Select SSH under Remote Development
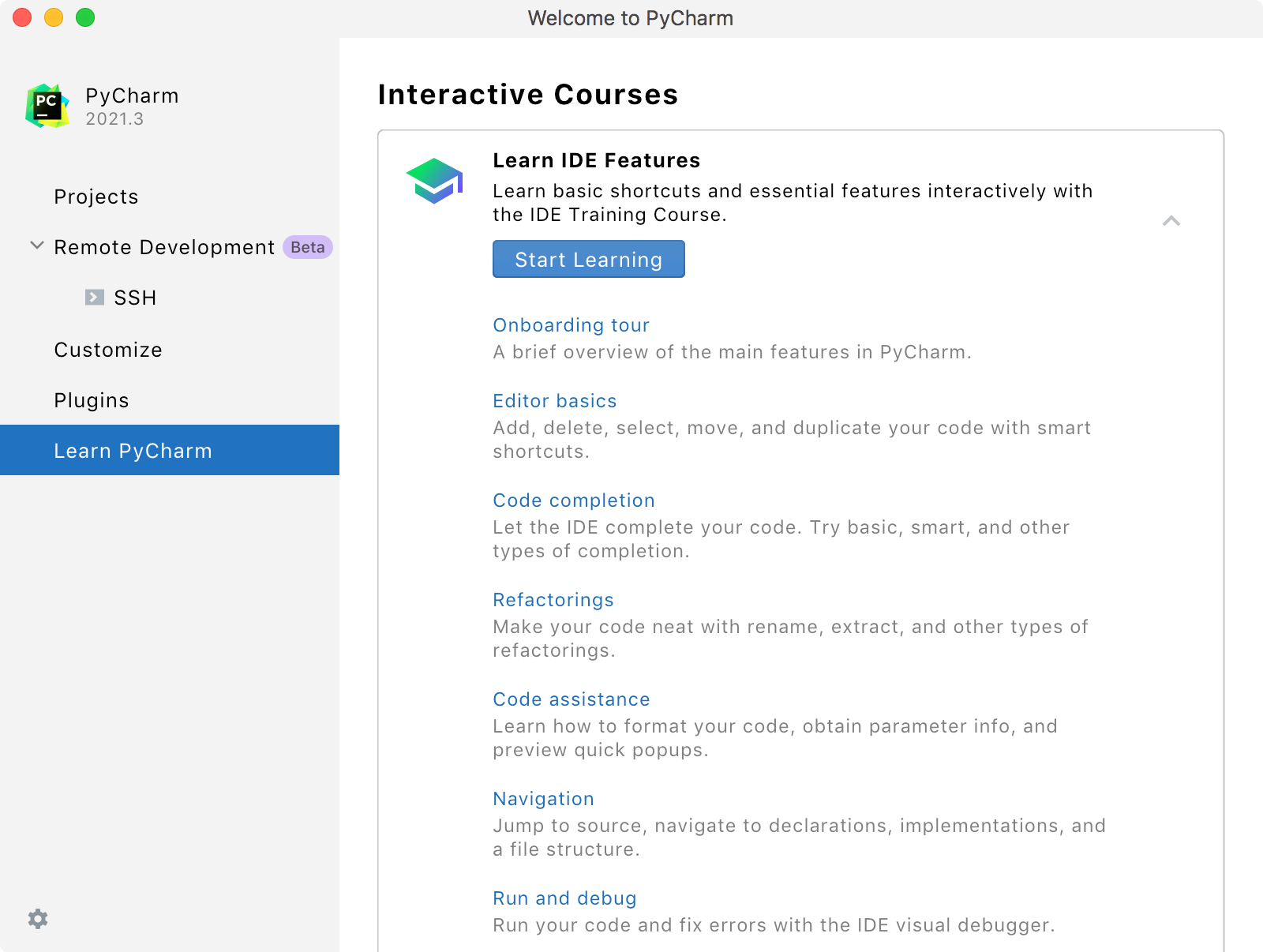The height and width of the screenshot is (952, 1263). click(135, 298)
